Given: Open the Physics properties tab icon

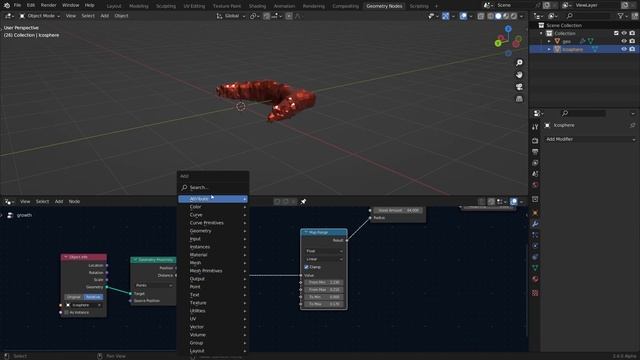Looking at the screenshot, I should [x=535, y=246].
